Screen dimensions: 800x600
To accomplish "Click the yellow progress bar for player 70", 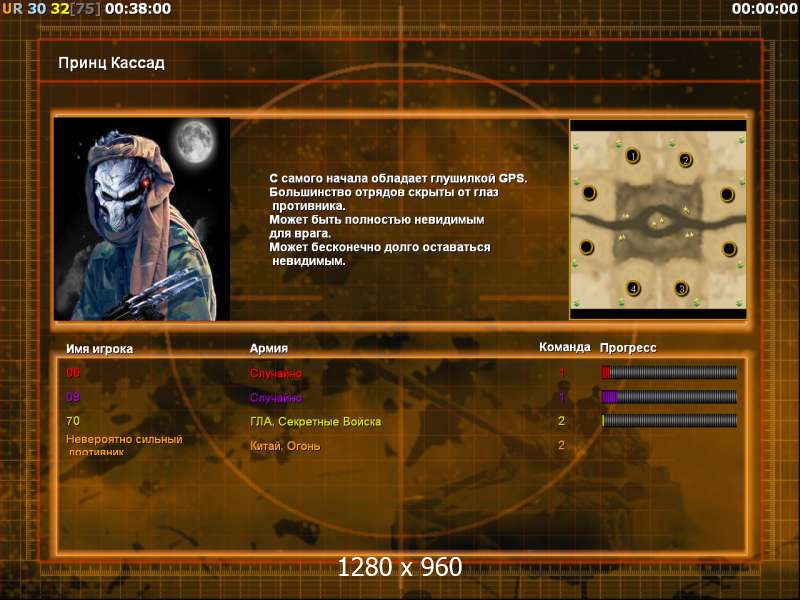I will (x=669, y=420).
